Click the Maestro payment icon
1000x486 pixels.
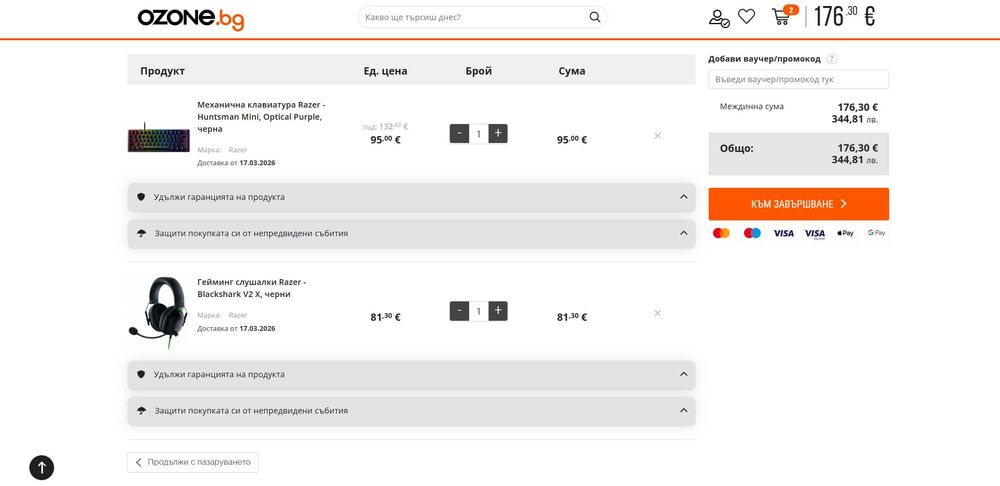coord(753,233)
